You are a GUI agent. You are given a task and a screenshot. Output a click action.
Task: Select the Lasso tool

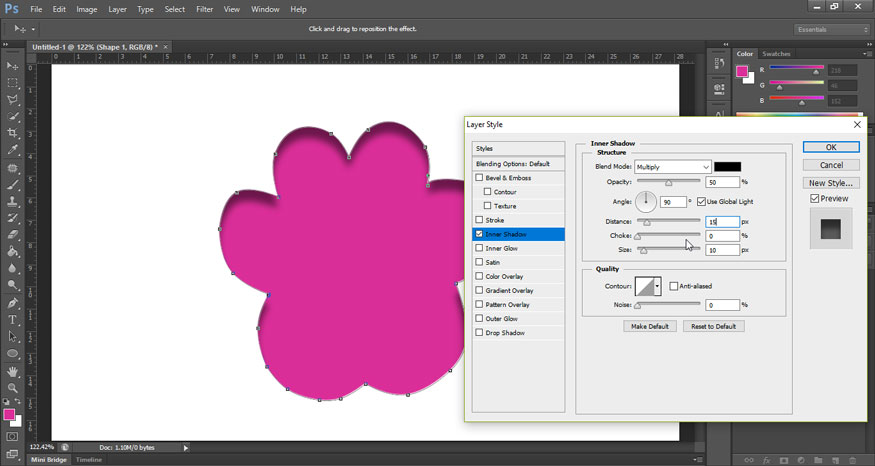13,99
